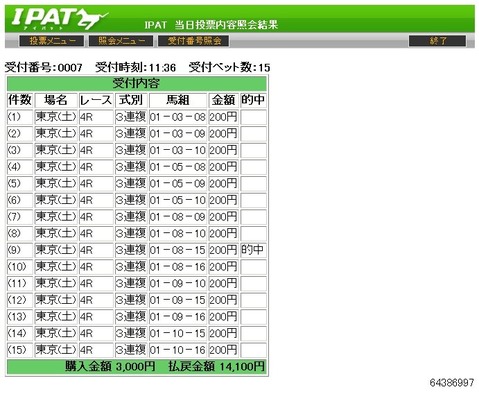Viewport: 479px width, 394px height.
Task: Select horse combination 01-03-09
Action: [x=178, y=134]
